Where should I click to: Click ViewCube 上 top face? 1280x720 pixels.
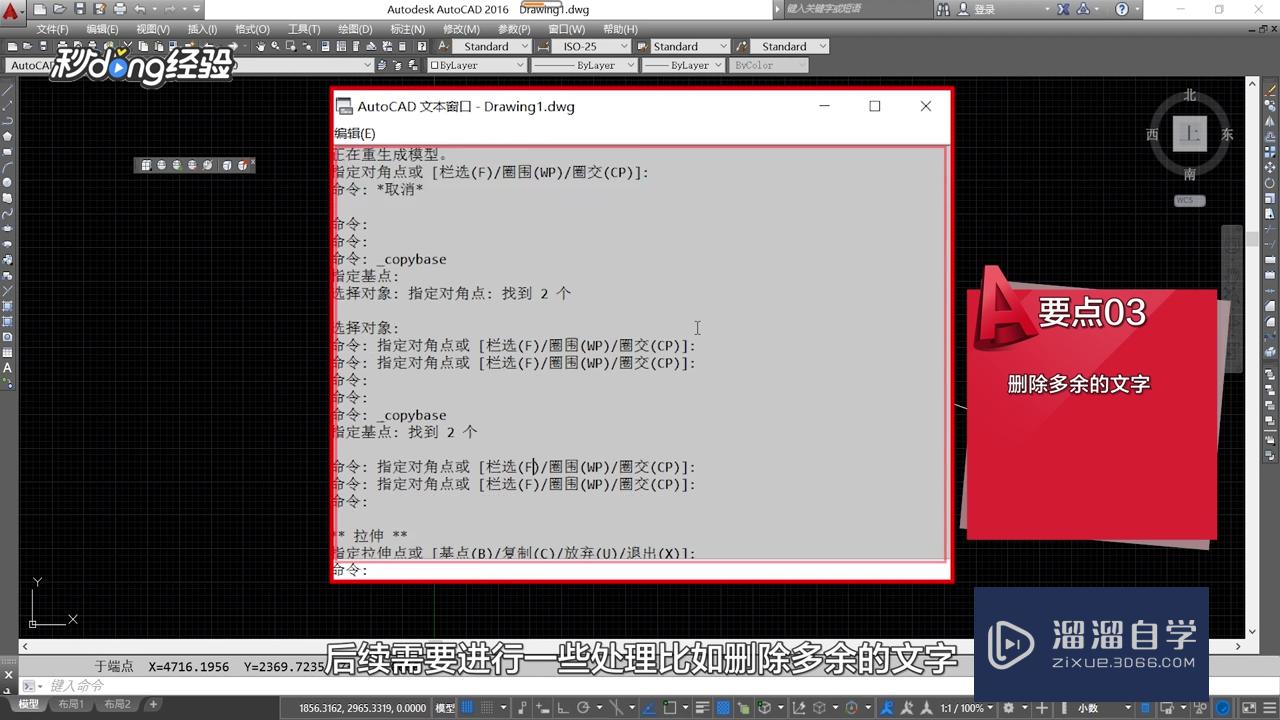click(1189, 133)
